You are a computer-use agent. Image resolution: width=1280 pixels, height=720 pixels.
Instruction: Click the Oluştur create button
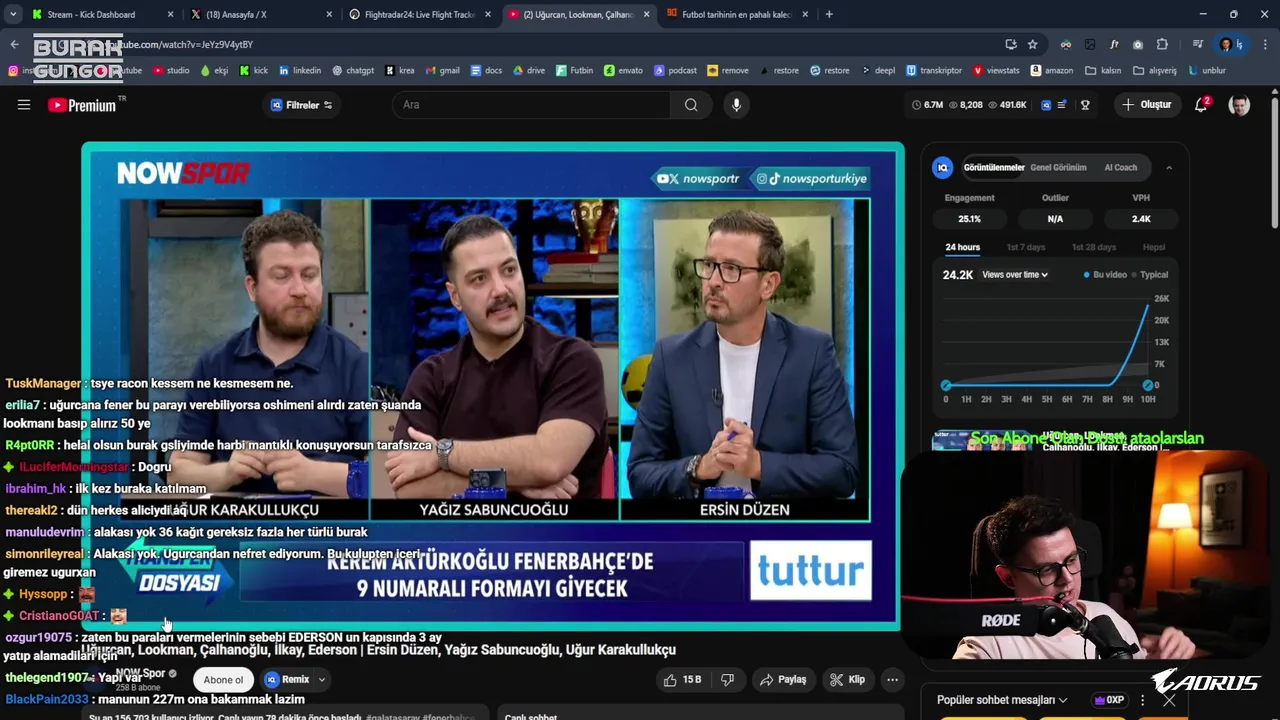[1147, 105]
